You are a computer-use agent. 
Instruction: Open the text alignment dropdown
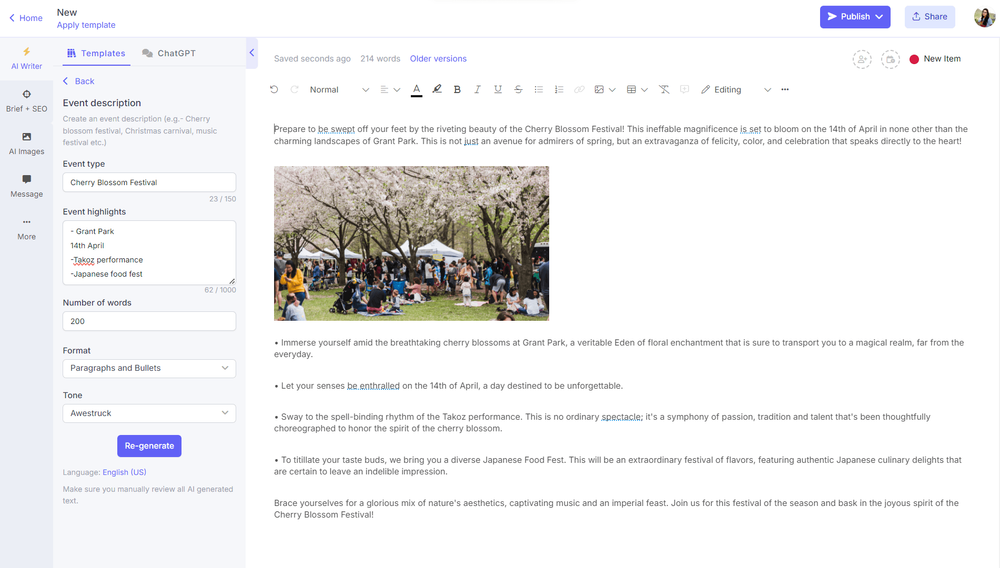click(390, 89)
